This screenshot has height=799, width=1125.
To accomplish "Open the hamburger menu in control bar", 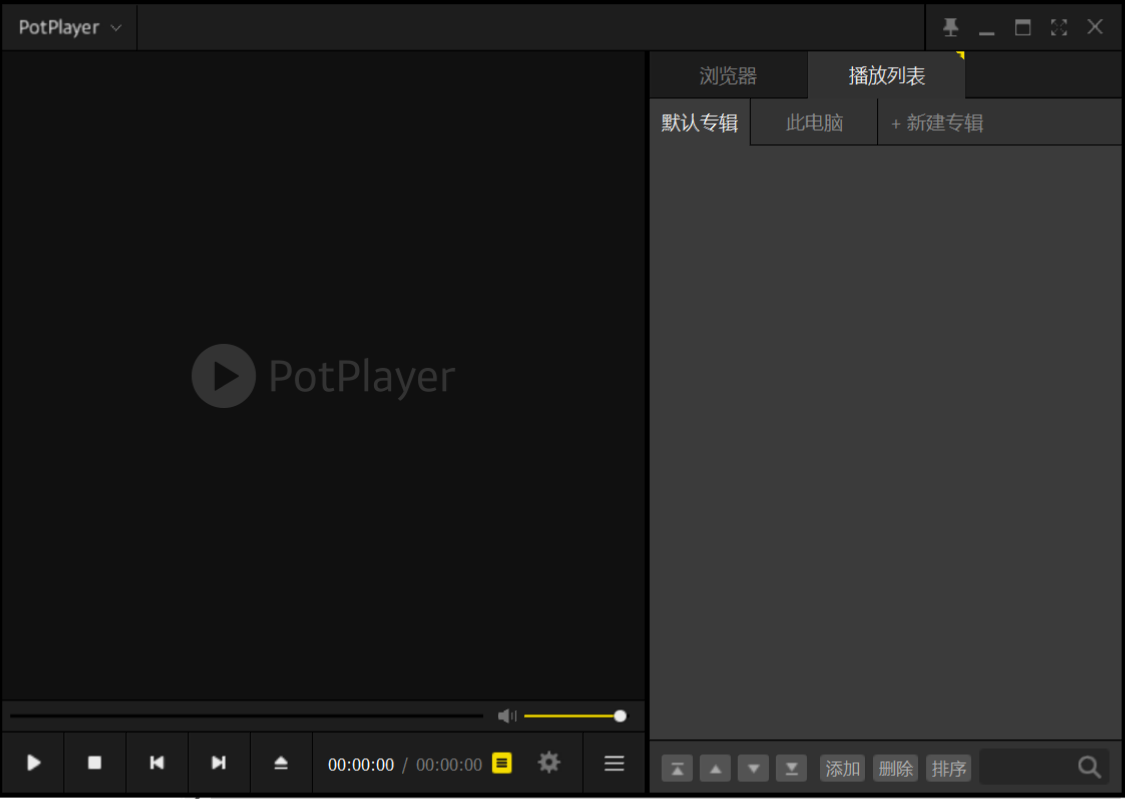I will tap(614, 763).
